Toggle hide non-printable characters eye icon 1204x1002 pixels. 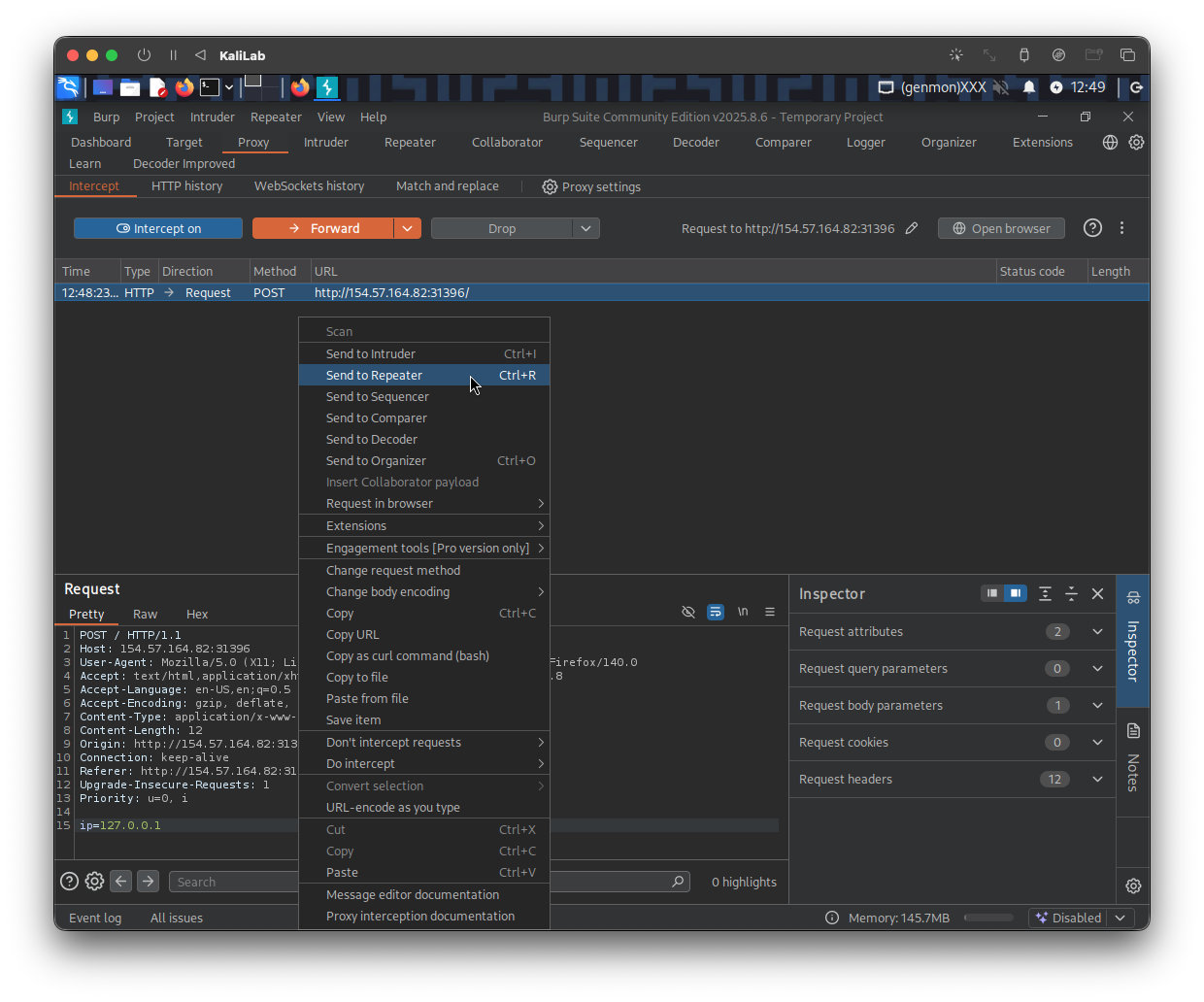point(688,612)
